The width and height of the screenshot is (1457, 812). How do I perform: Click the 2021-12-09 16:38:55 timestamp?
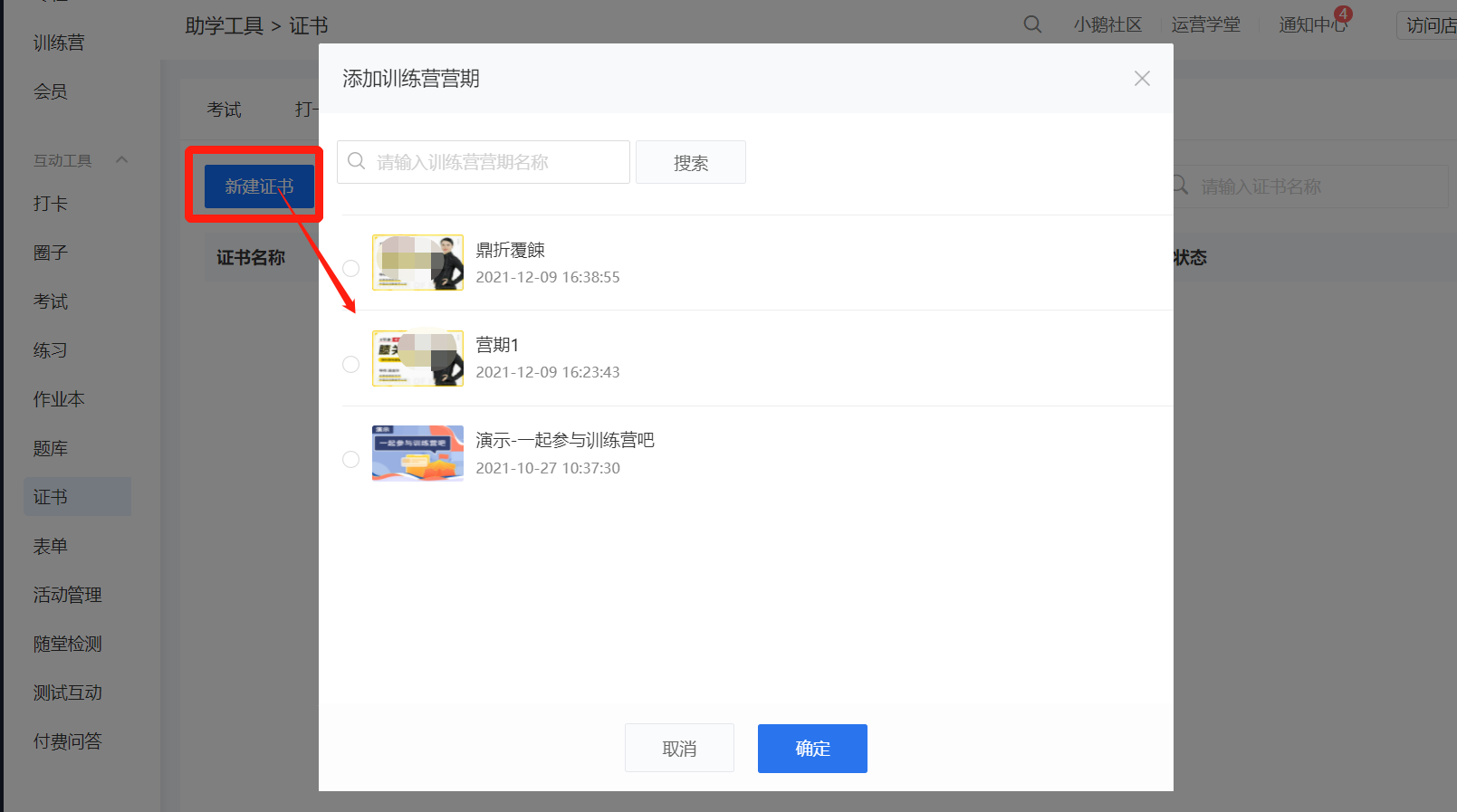(x=548, y=277)
